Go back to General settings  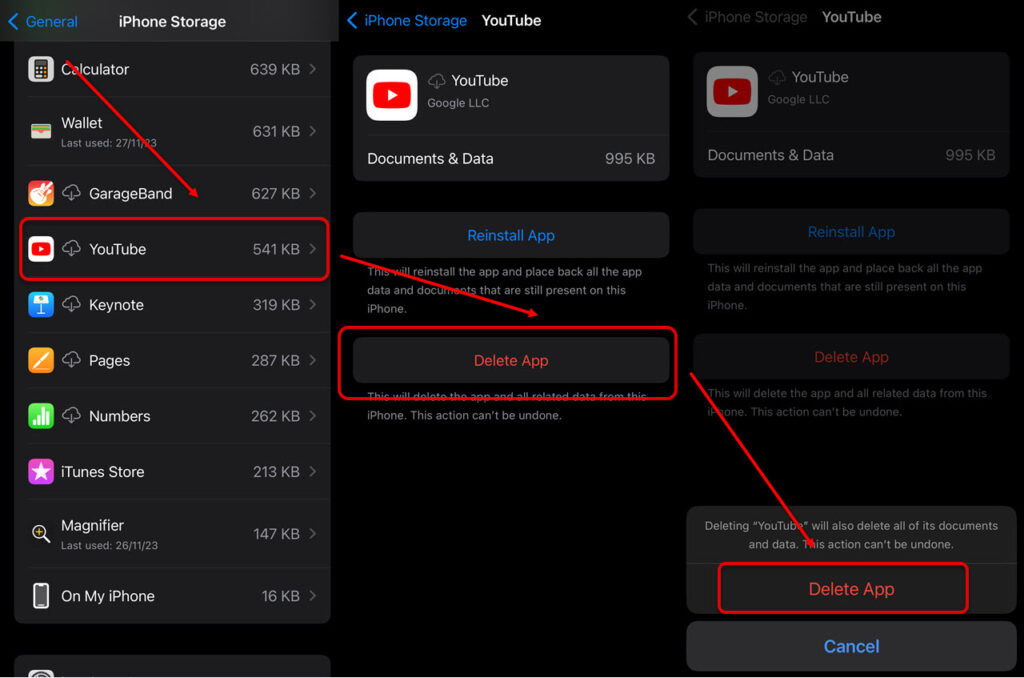[x=43, y=22]
